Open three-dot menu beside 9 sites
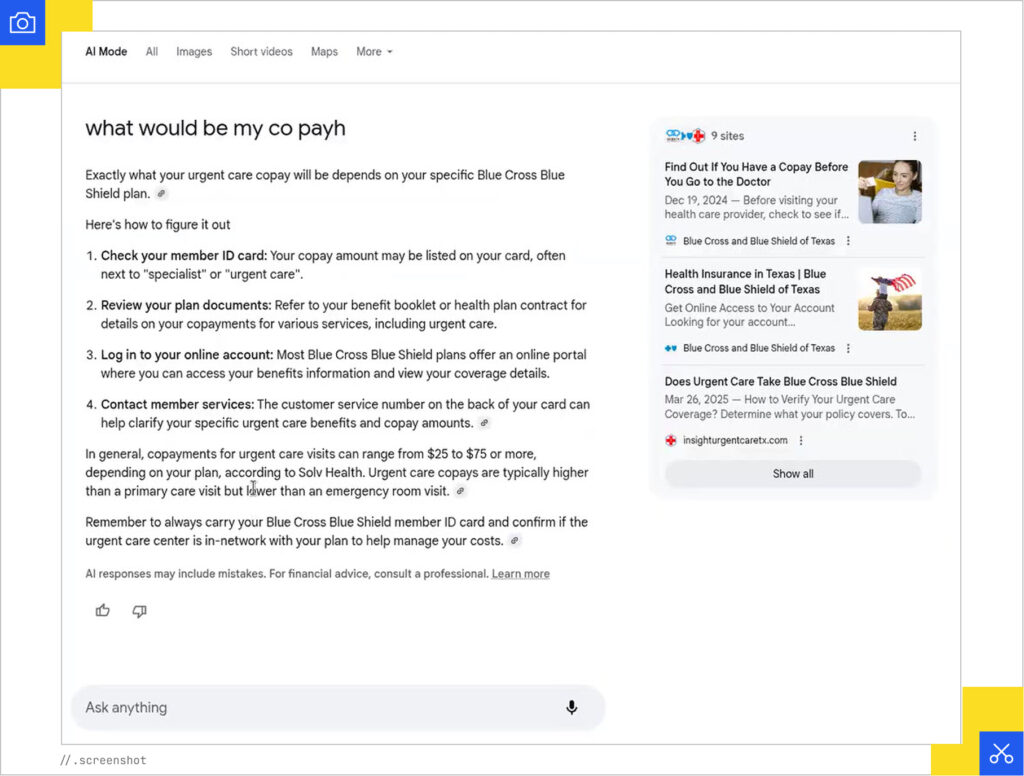Viewport: 1024px width, 776px height. pos(914,136)
